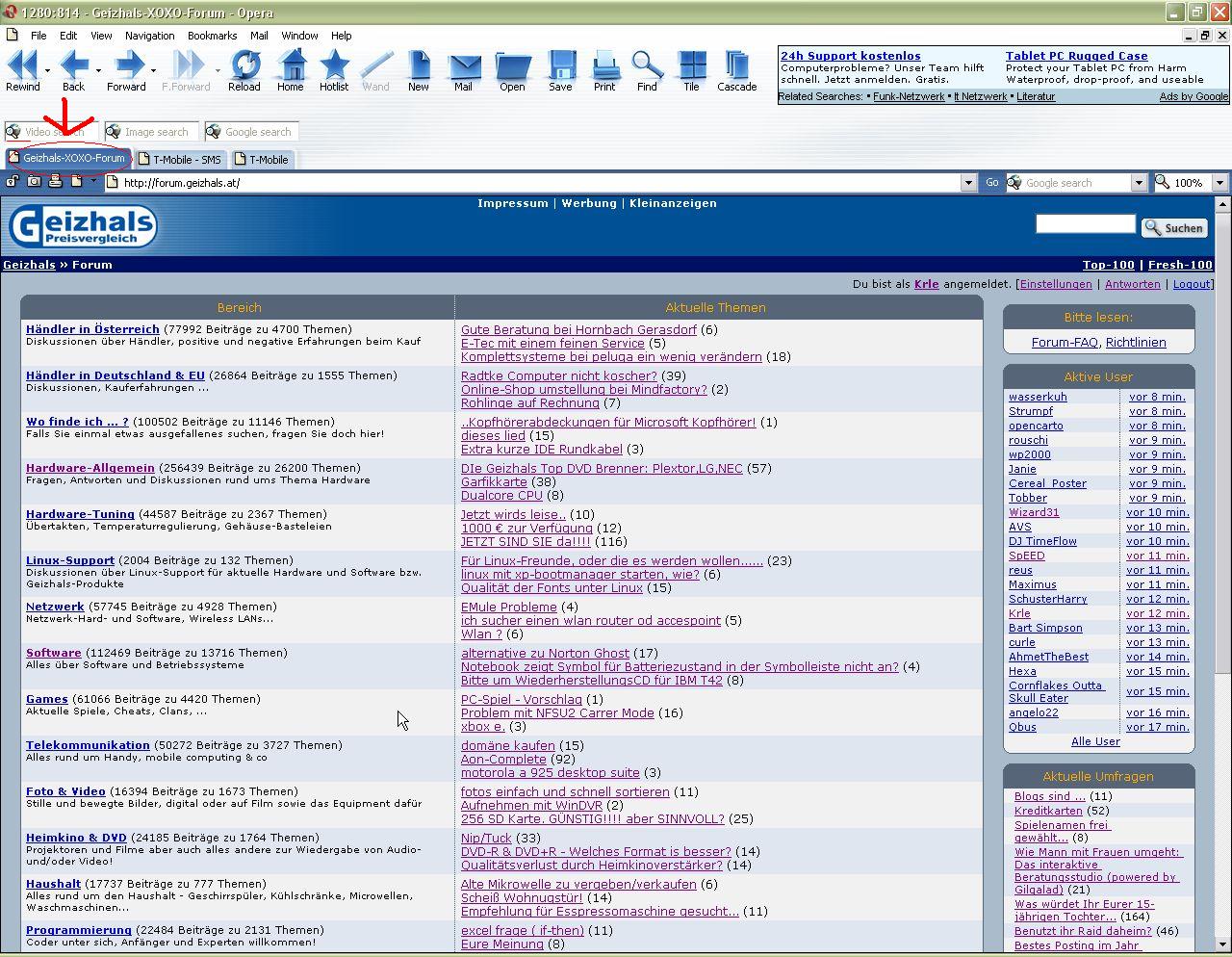This screenshot has height=957, width=1232.
Task: Tile the windows with the Tile icon
Action: click(691, 65)
